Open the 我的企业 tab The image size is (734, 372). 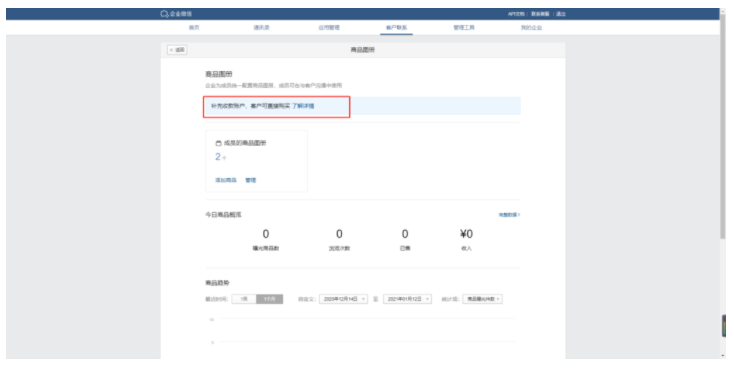pos(531,28)
